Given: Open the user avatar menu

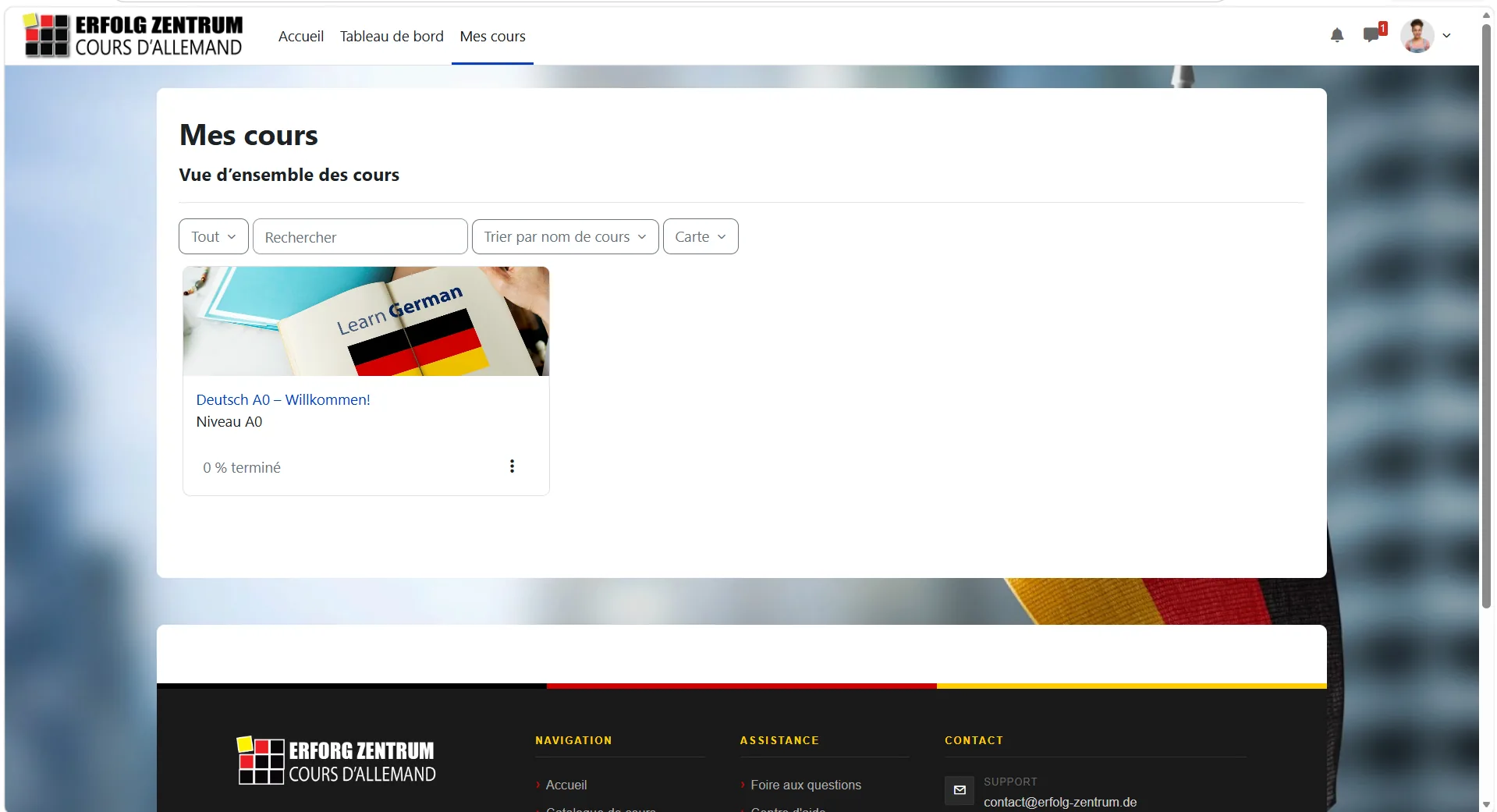Looking at the screenshot, I should click(x=1417, y=36).
